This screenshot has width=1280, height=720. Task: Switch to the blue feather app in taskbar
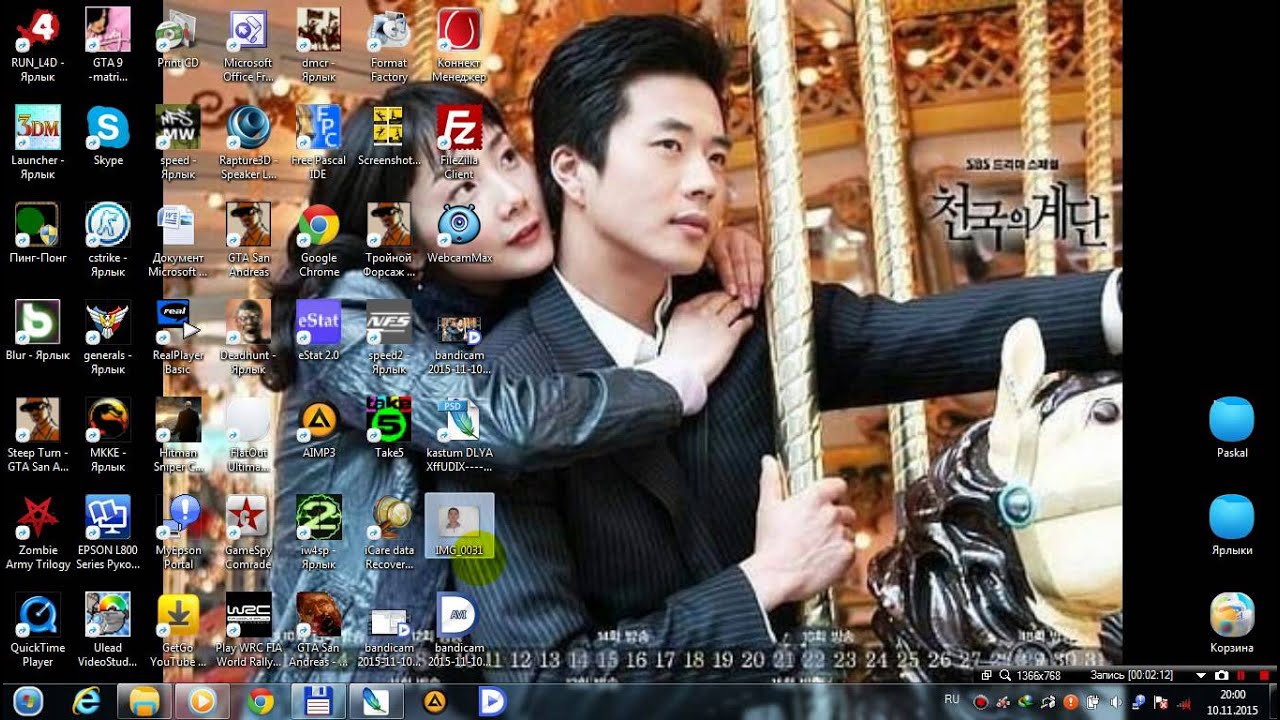click(376, 701)
